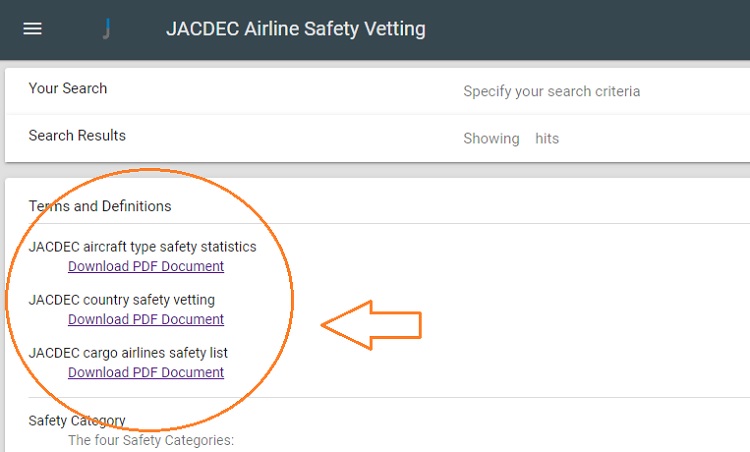Click the JACDEC aircraft type safety statistics label
The image size is (750, 452).
143,247
